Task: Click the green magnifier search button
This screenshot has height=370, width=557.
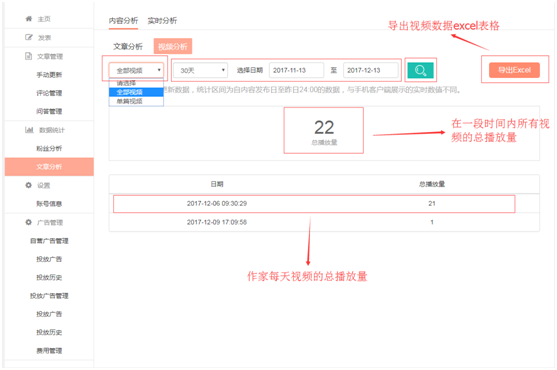Action: 420,70
